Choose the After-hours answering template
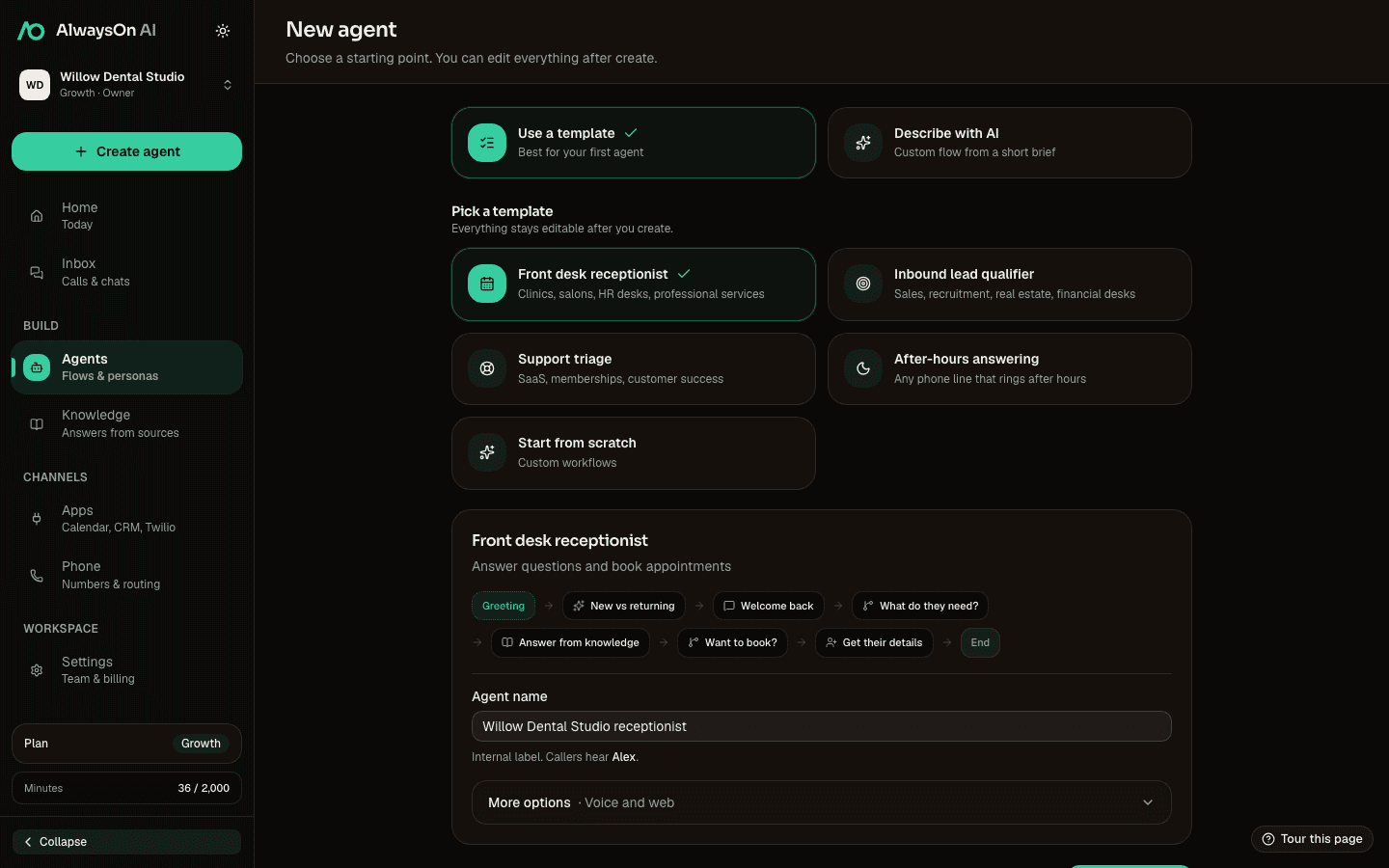The image size is (1389, 868). click(1010, 368)
